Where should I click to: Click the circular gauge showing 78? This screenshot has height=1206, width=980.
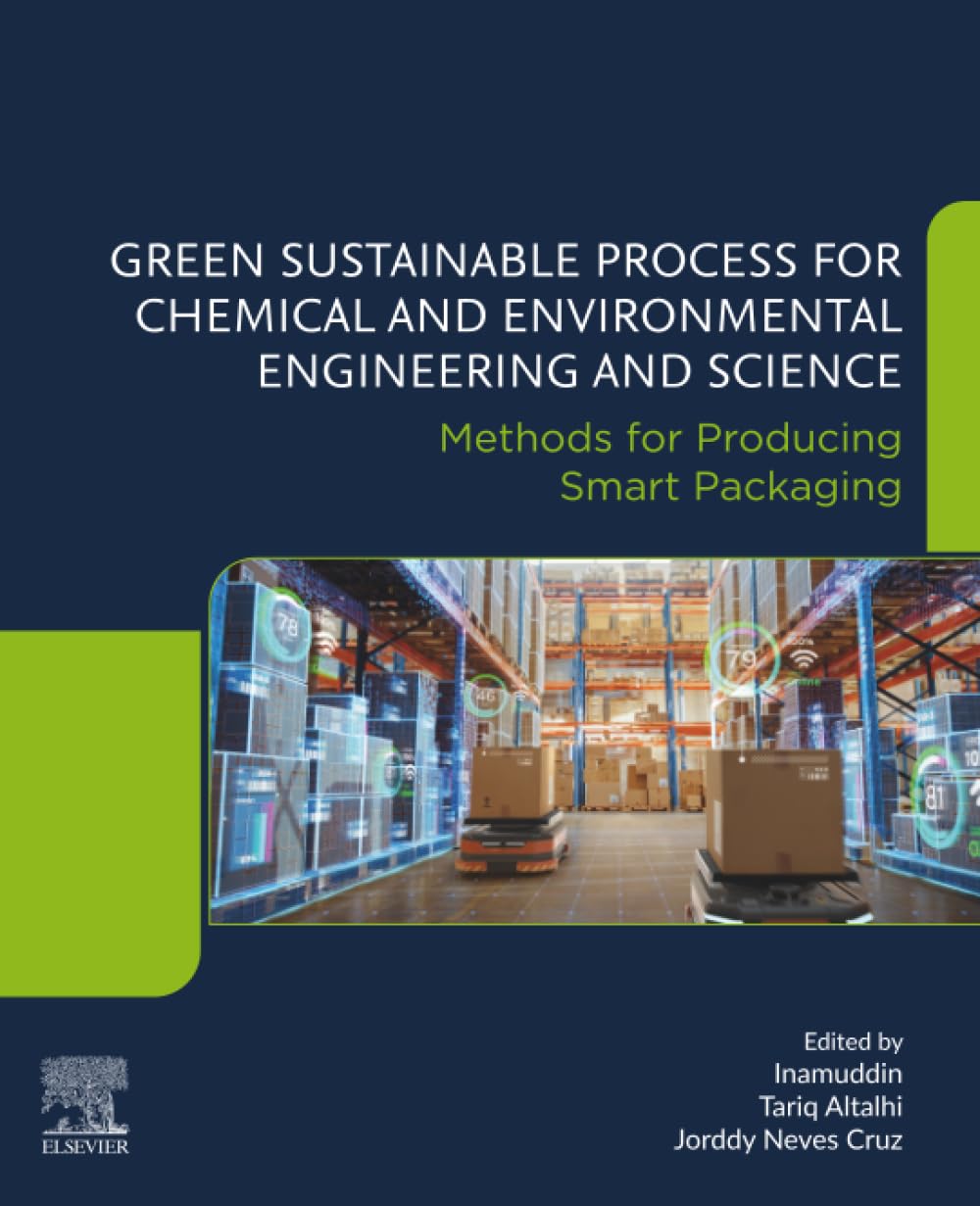(x=288, y=625)
